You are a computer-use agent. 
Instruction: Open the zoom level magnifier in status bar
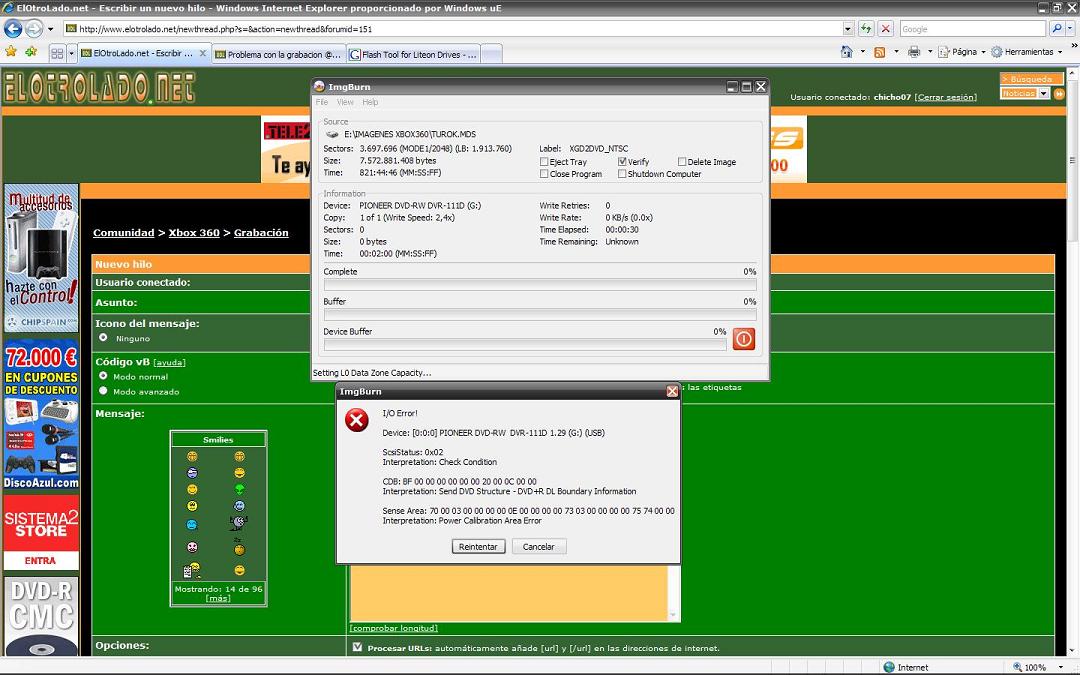[1017, 667]
